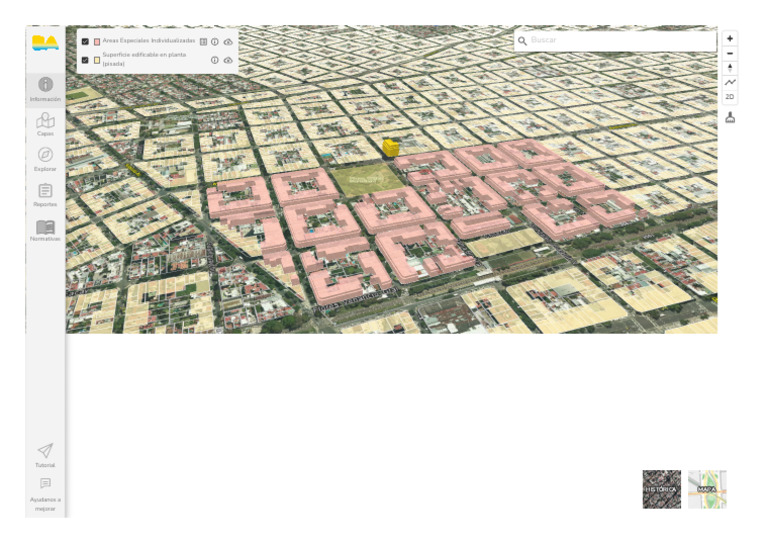This screenshot has height=543, width=768.
Task: Click the search magnifier icon
Action: click(x=523, y=41)
